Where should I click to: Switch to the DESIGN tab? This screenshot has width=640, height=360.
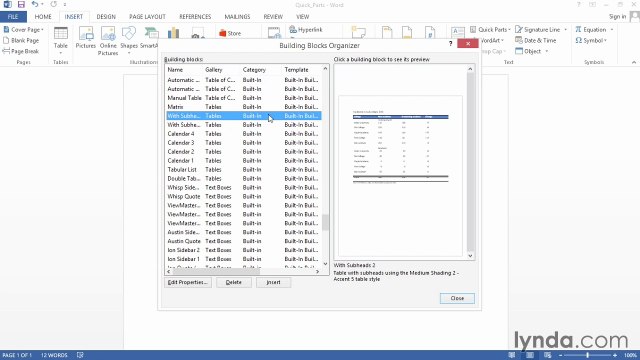point(106,17)
